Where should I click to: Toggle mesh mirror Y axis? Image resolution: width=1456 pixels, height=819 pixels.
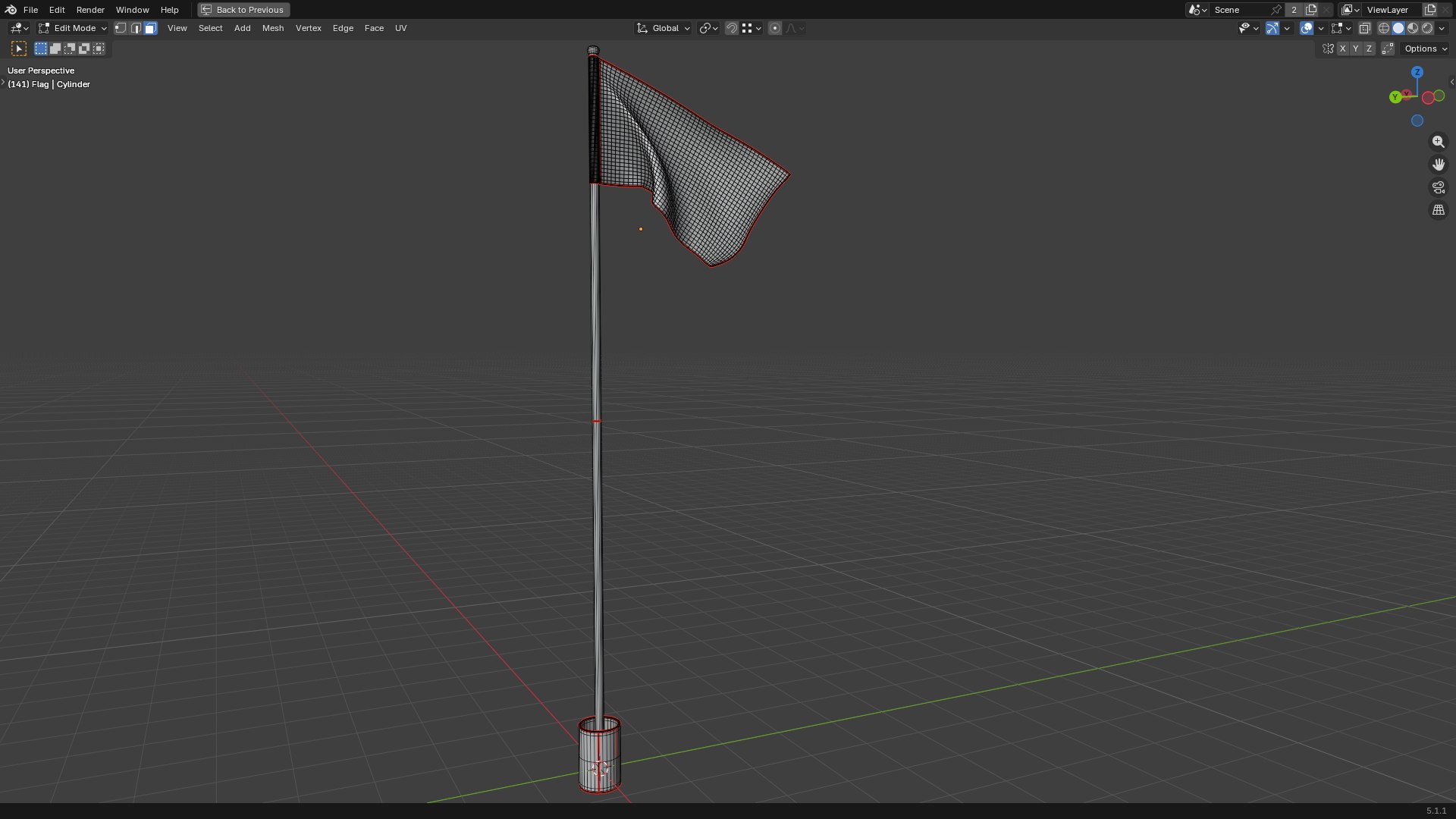1356,49
